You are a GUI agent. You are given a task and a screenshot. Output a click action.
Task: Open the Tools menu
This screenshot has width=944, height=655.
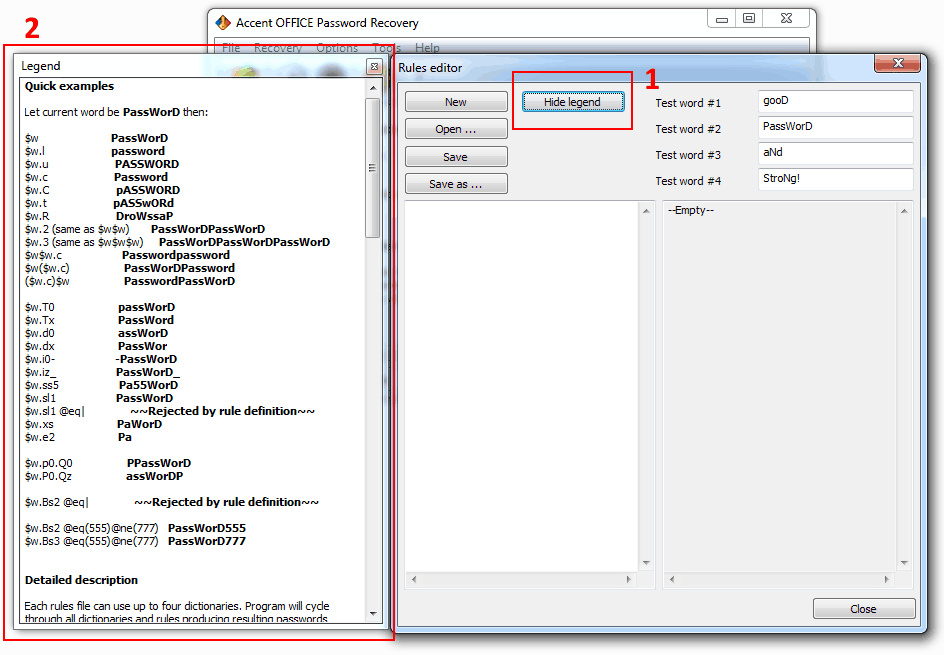(x=386, y=48)
